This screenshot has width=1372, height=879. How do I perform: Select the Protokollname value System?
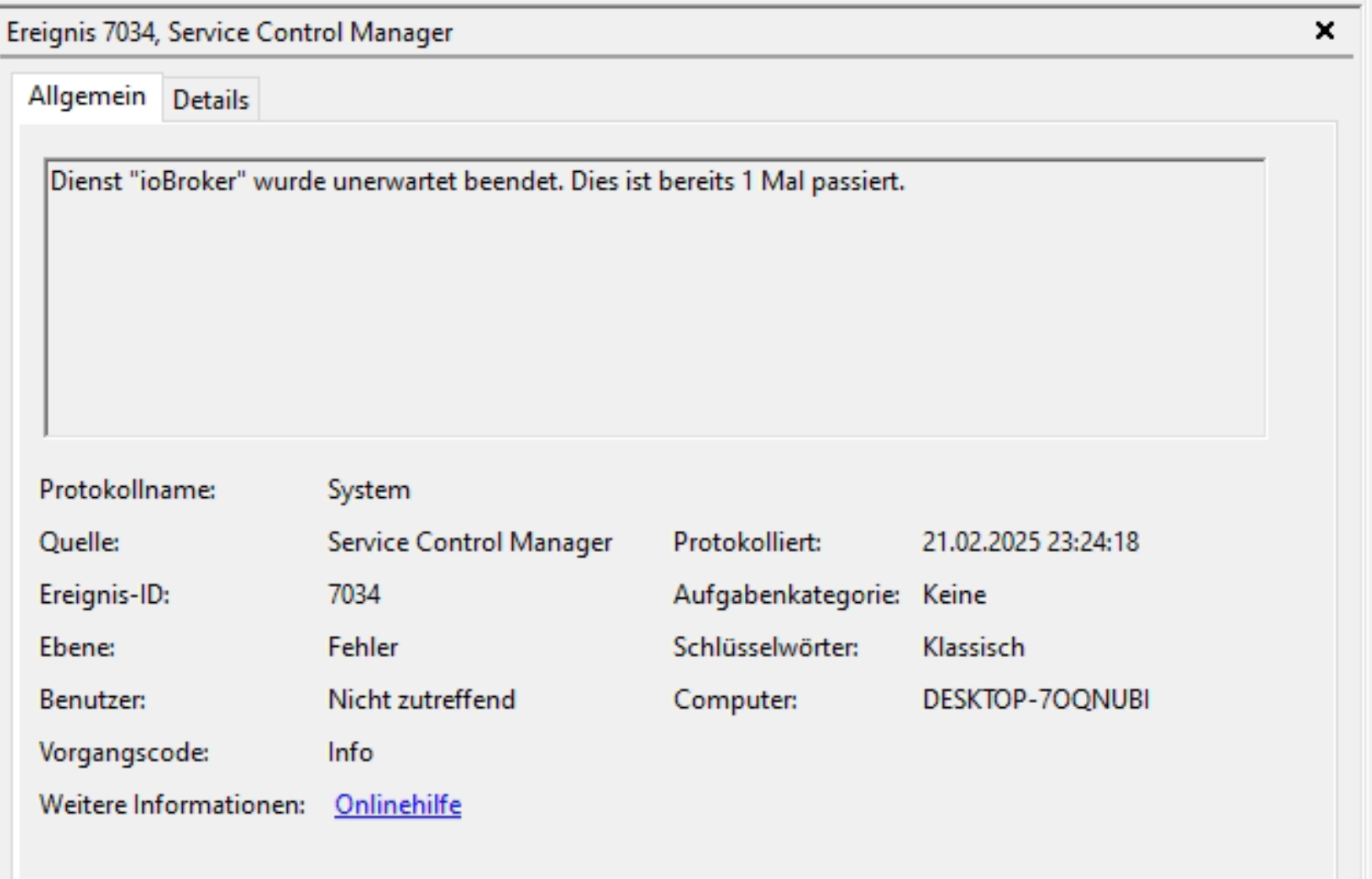click(369, 489)
